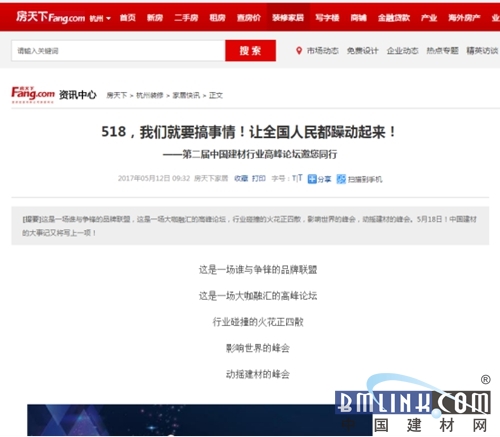The width and height of the screenshot is (500, 437).
Task: Click the blue 分享 share plus icon
Action: point(312,179)
